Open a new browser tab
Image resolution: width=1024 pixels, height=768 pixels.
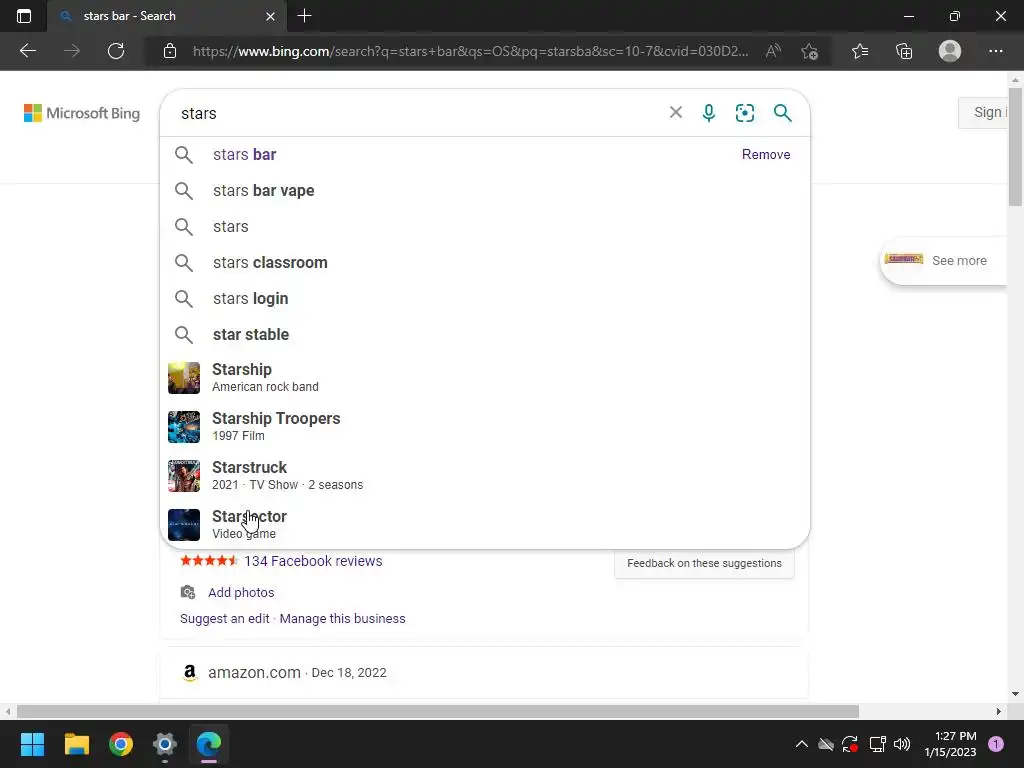(x=304, y=16)
